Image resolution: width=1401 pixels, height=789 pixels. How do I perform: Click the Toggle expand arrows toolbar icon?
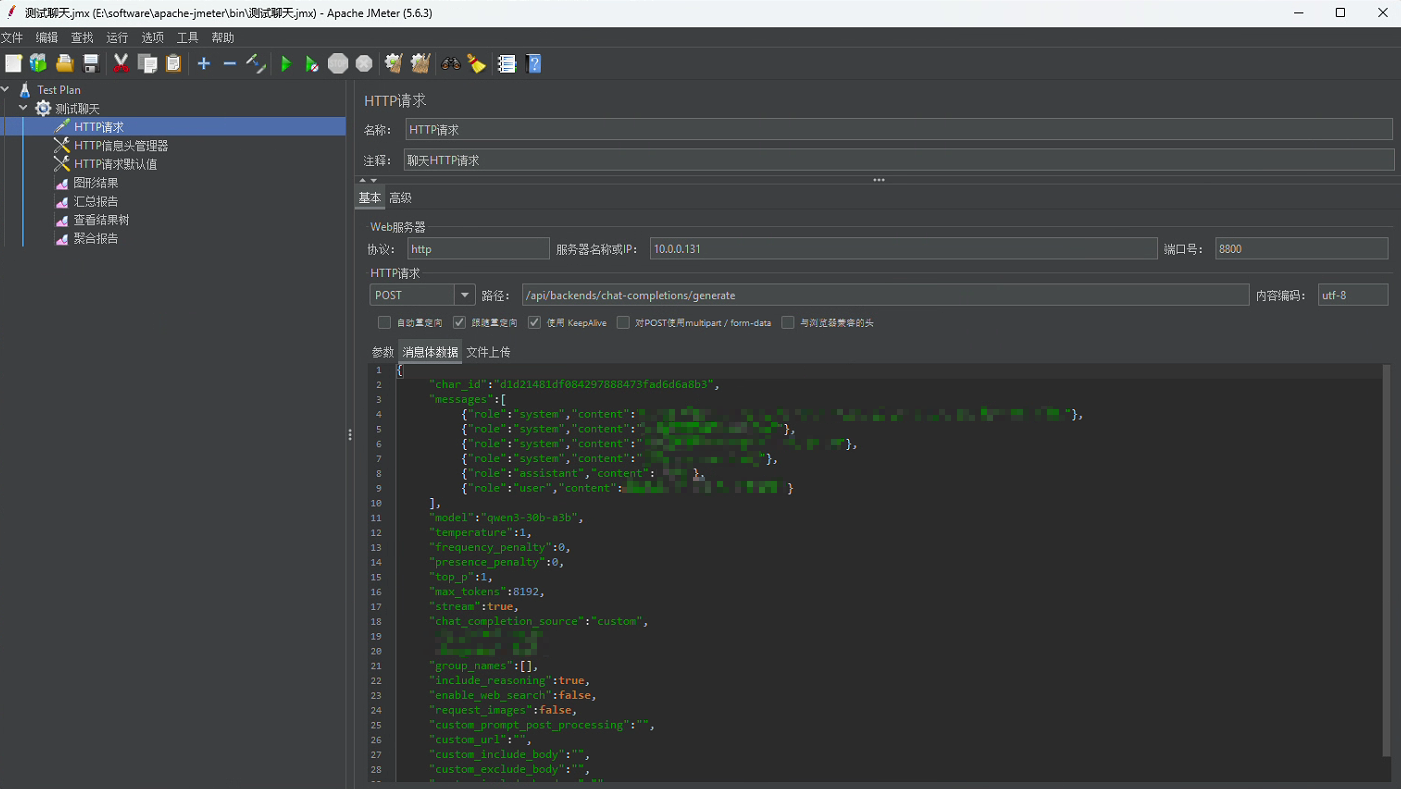(256, 64)
